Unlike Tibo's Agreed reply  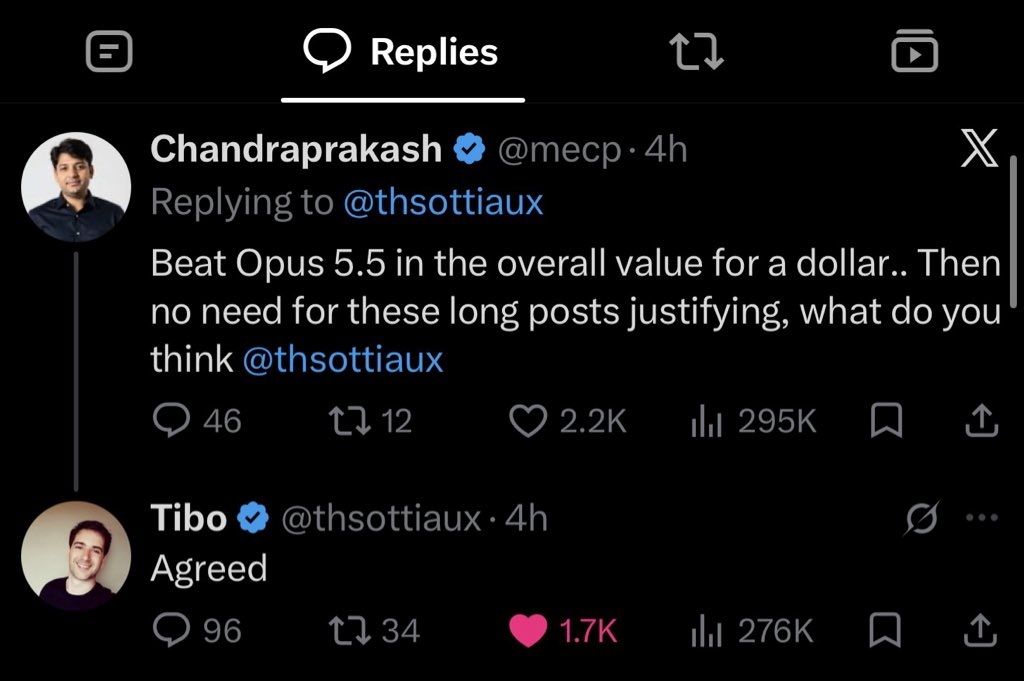click(563, 631)
